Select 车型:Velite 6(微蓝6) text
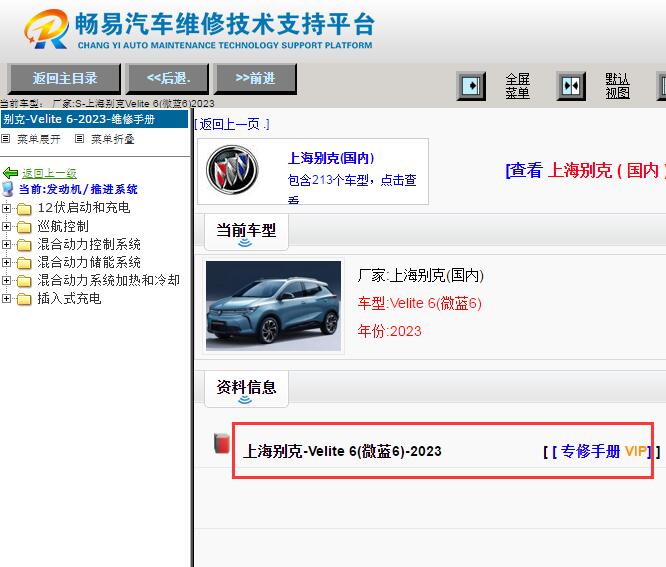Viewport: 666px width, 567px height. click(x=419, y=303)
